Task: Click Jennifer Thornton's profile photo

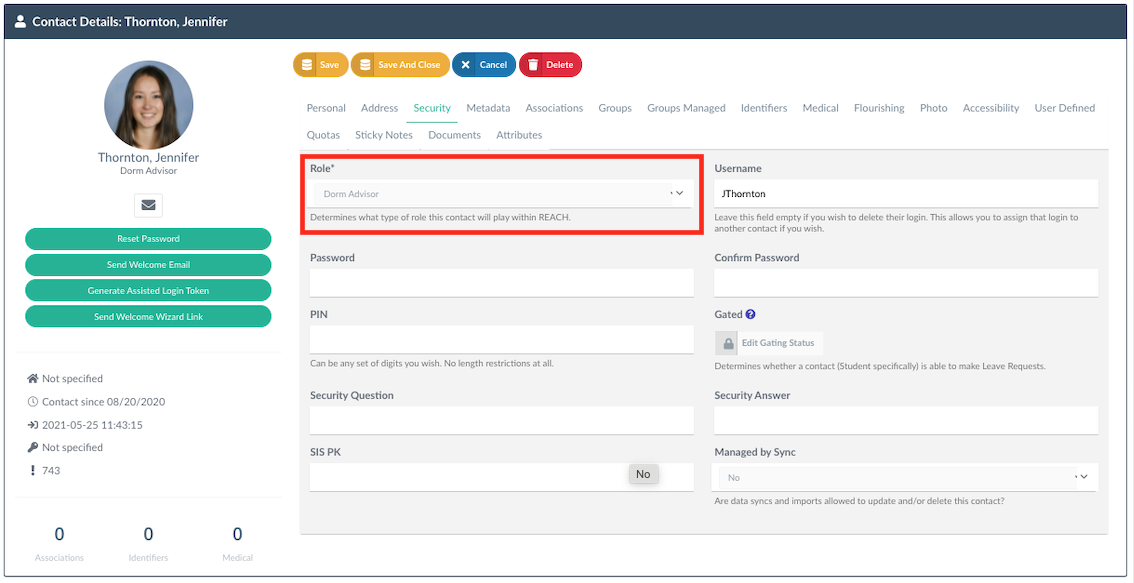Action: [x=148, y=105]
